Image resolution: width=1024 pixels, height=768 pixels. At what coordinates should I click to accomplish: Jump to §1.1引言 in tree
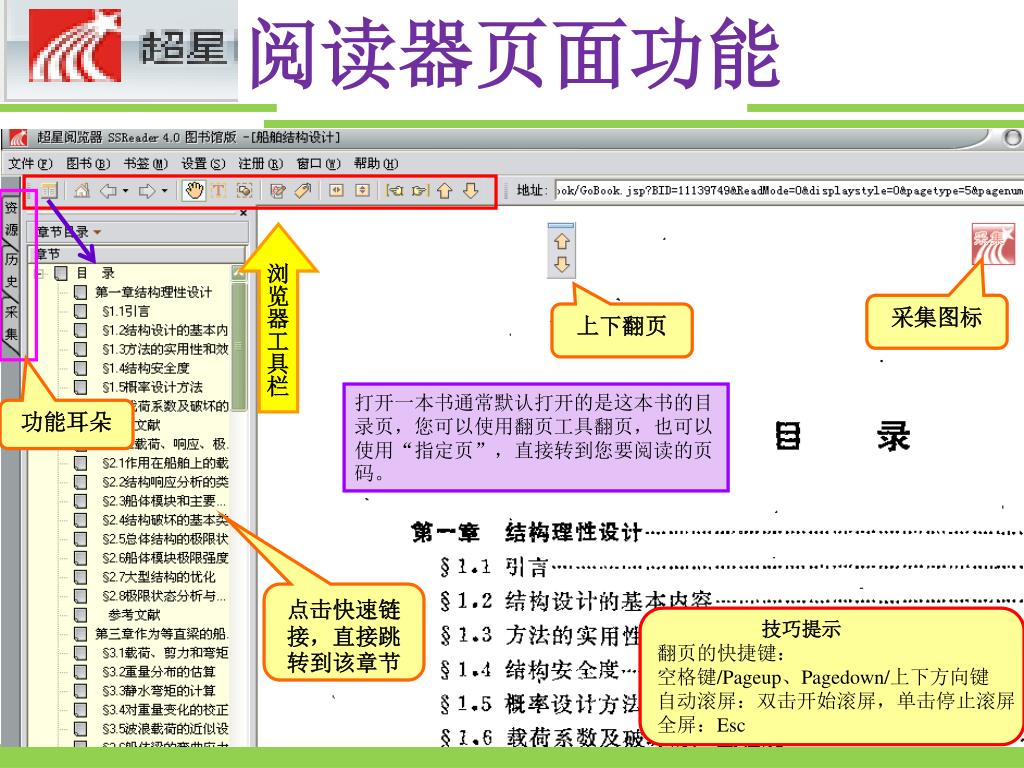pos(125,311)
